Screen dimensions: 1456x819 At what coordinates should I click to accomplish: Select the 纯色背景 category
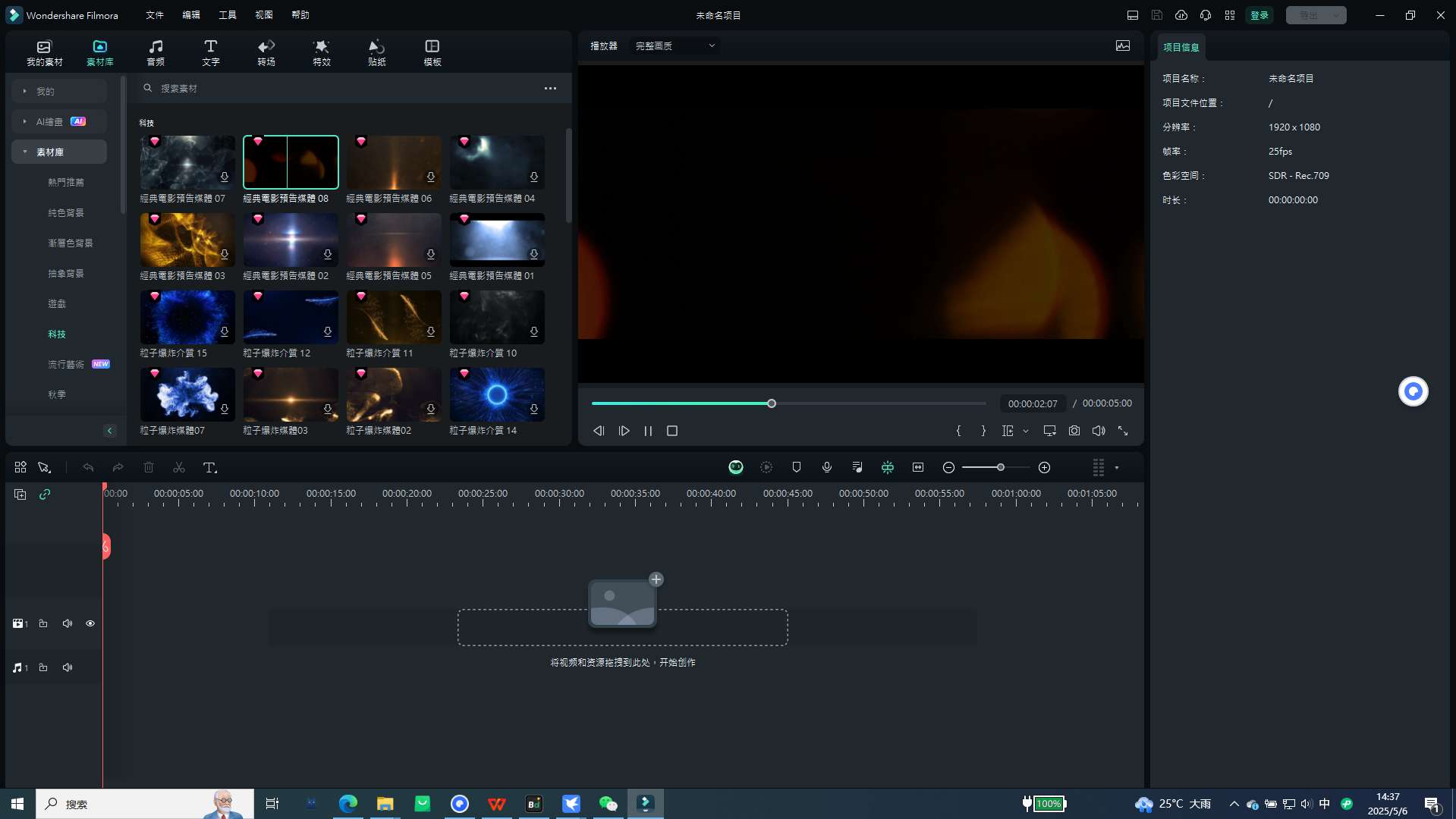pos(66,213)
